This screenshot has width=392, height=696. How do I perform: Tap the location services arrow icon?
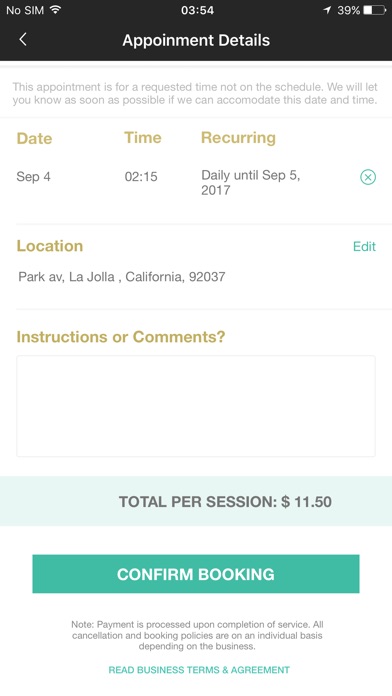tap(327, 10)
